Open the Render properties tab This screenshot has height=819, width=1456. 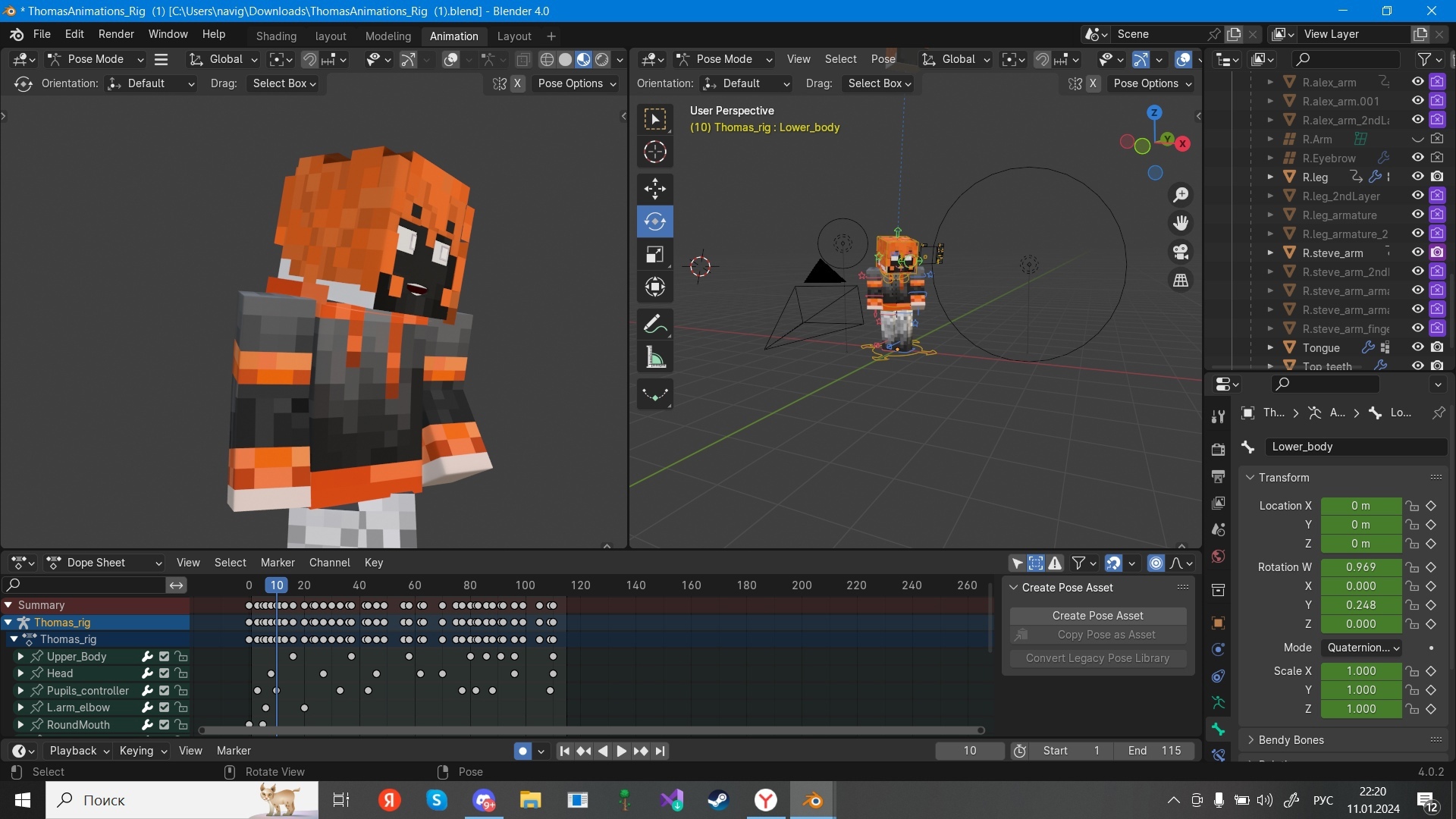click(x=1218, y=450)
